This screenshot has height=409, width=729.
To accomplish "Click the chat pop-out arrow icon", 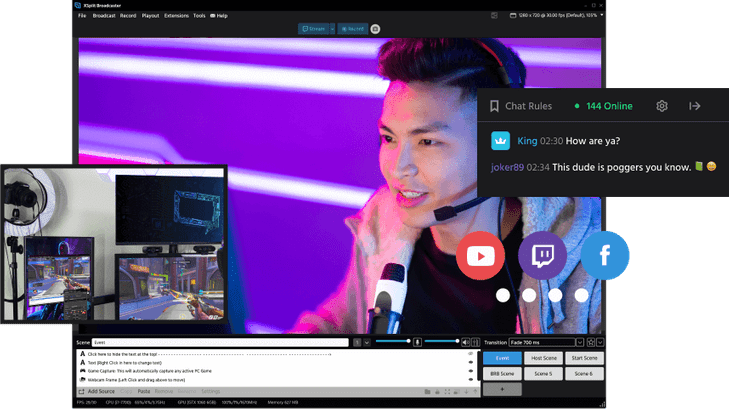I will [695, 106].
